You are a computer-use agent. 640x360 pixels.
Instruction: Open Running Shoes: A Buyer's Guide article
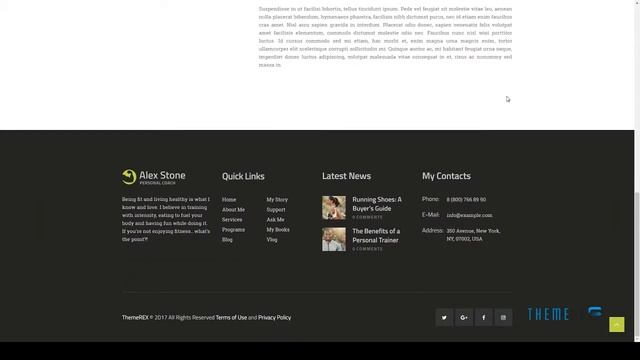tap(377, 204)
